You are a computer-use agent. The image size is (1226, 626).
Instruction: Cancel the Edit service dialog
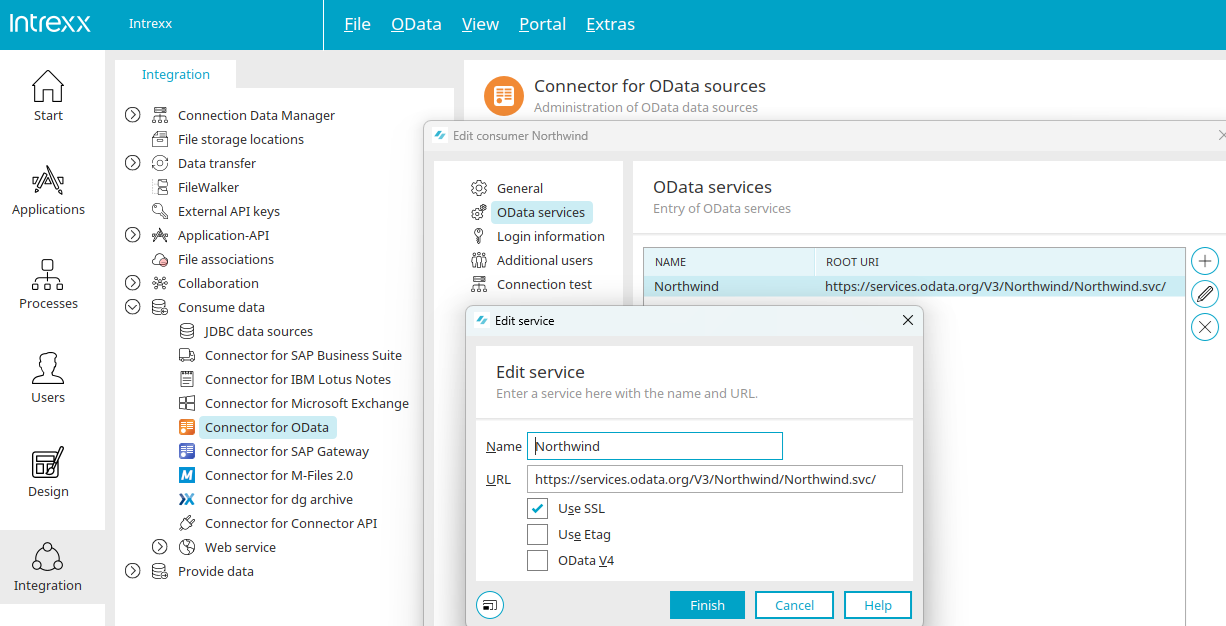coord(794,605)
